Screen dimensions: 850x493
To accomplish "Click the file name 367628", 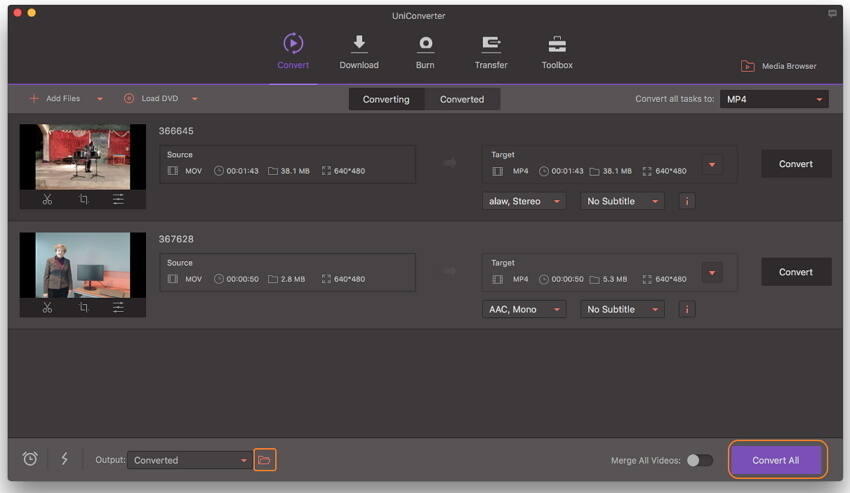I will 176,239.
